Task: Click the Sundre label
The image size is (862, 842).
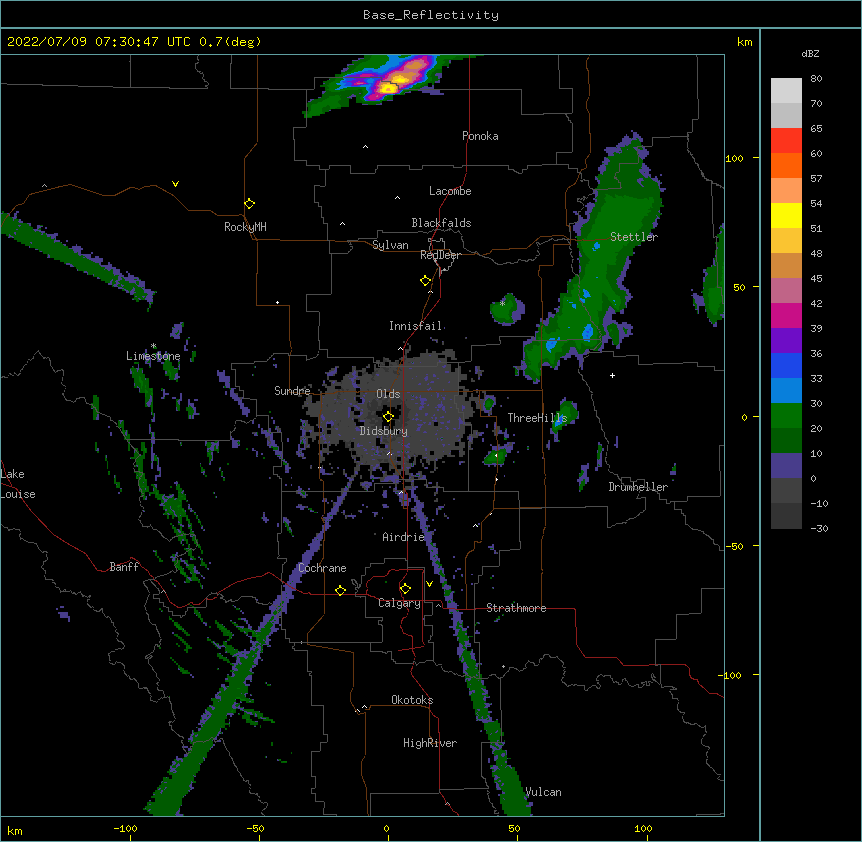Action: click(292, 391)
